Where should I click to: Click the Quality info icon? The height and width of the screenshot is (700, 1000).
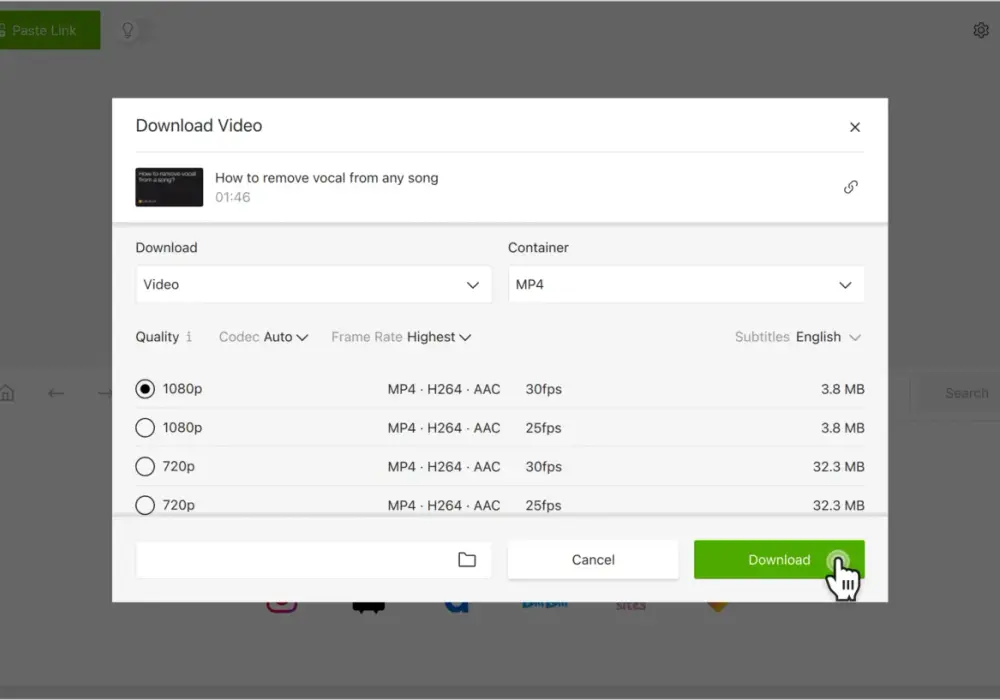[189, 337]
